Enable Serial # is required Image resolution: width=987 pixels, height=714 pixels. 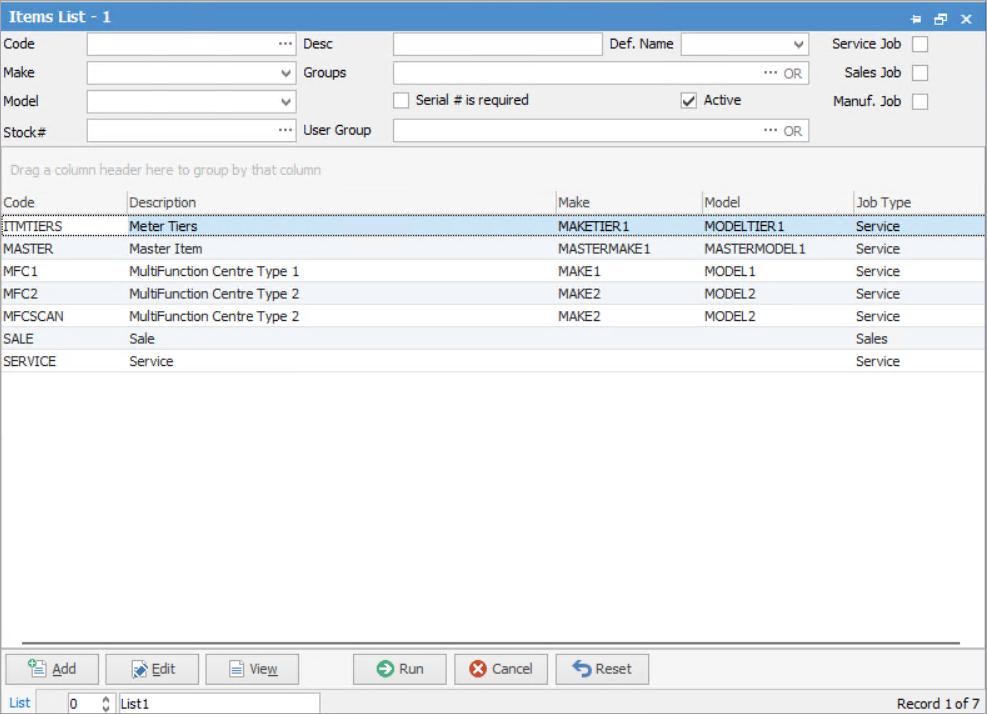click(401, 100)
